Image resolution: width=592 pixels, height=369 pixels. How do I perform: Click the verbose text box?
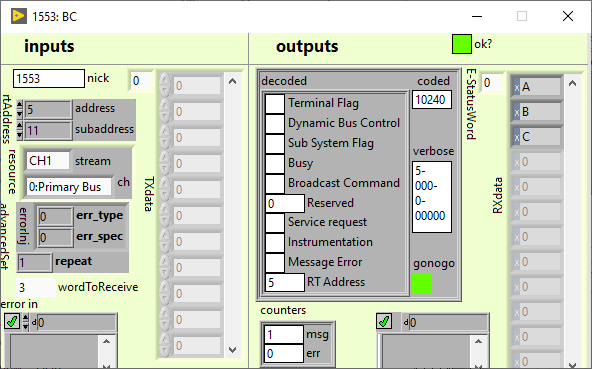coord(432,197)
